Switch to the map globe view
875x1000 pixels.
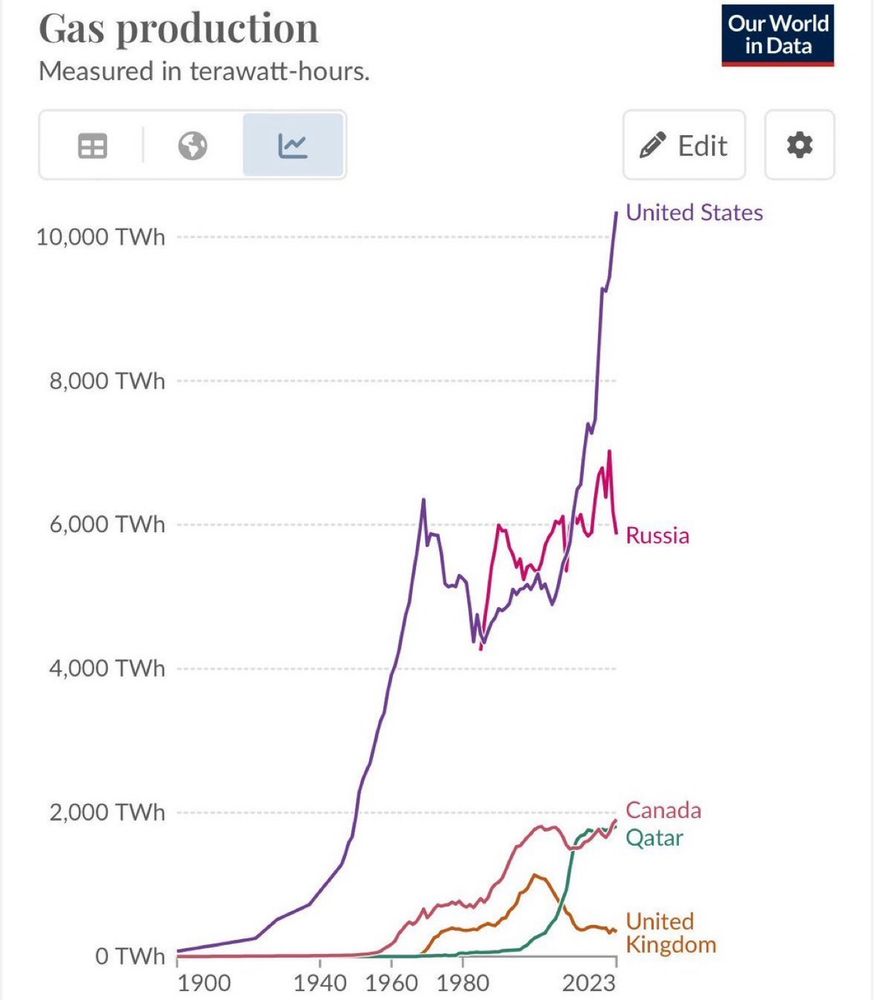tap(193, 146)
